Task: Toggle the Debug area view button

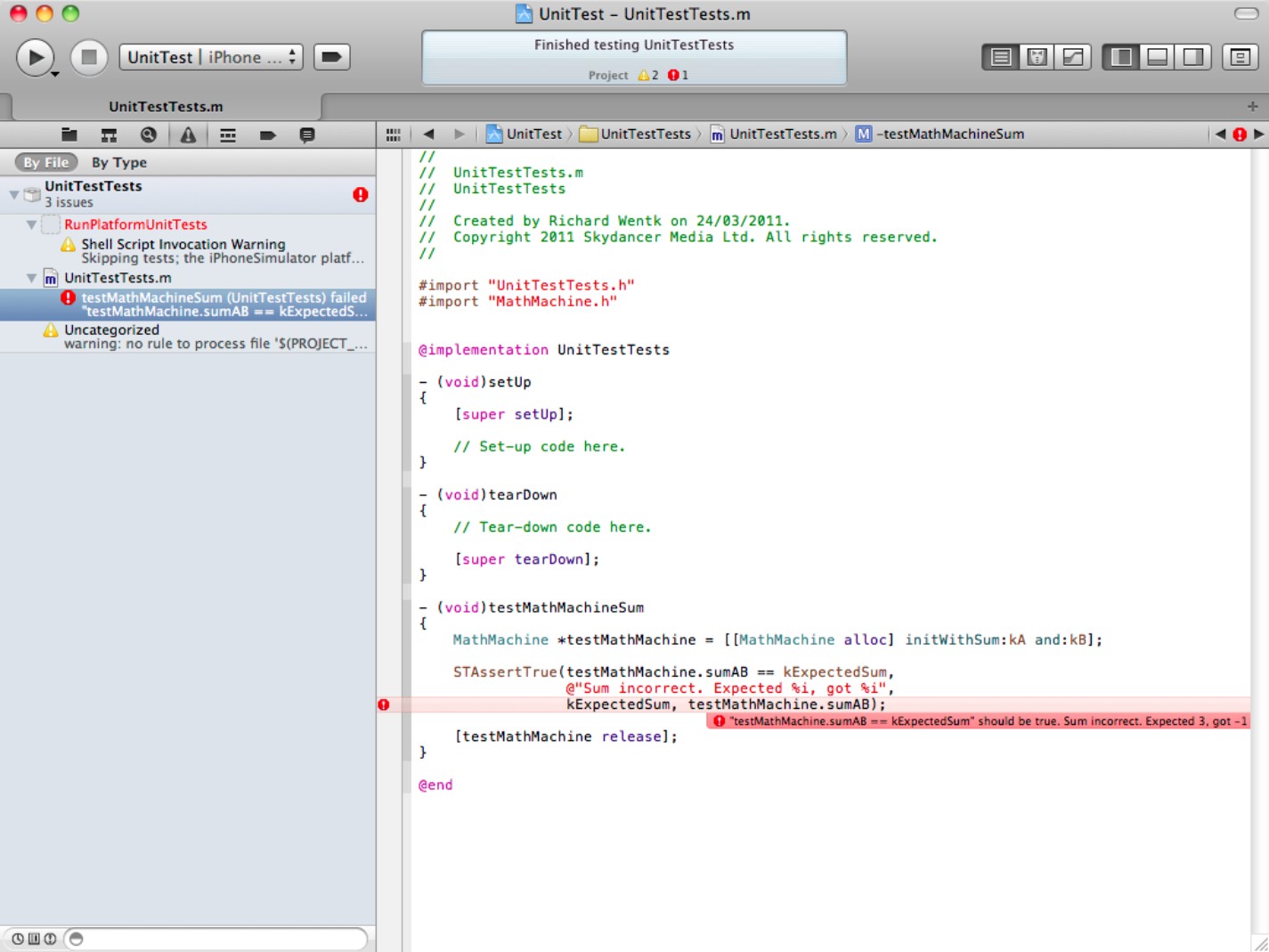Action: click(1157, 57)
